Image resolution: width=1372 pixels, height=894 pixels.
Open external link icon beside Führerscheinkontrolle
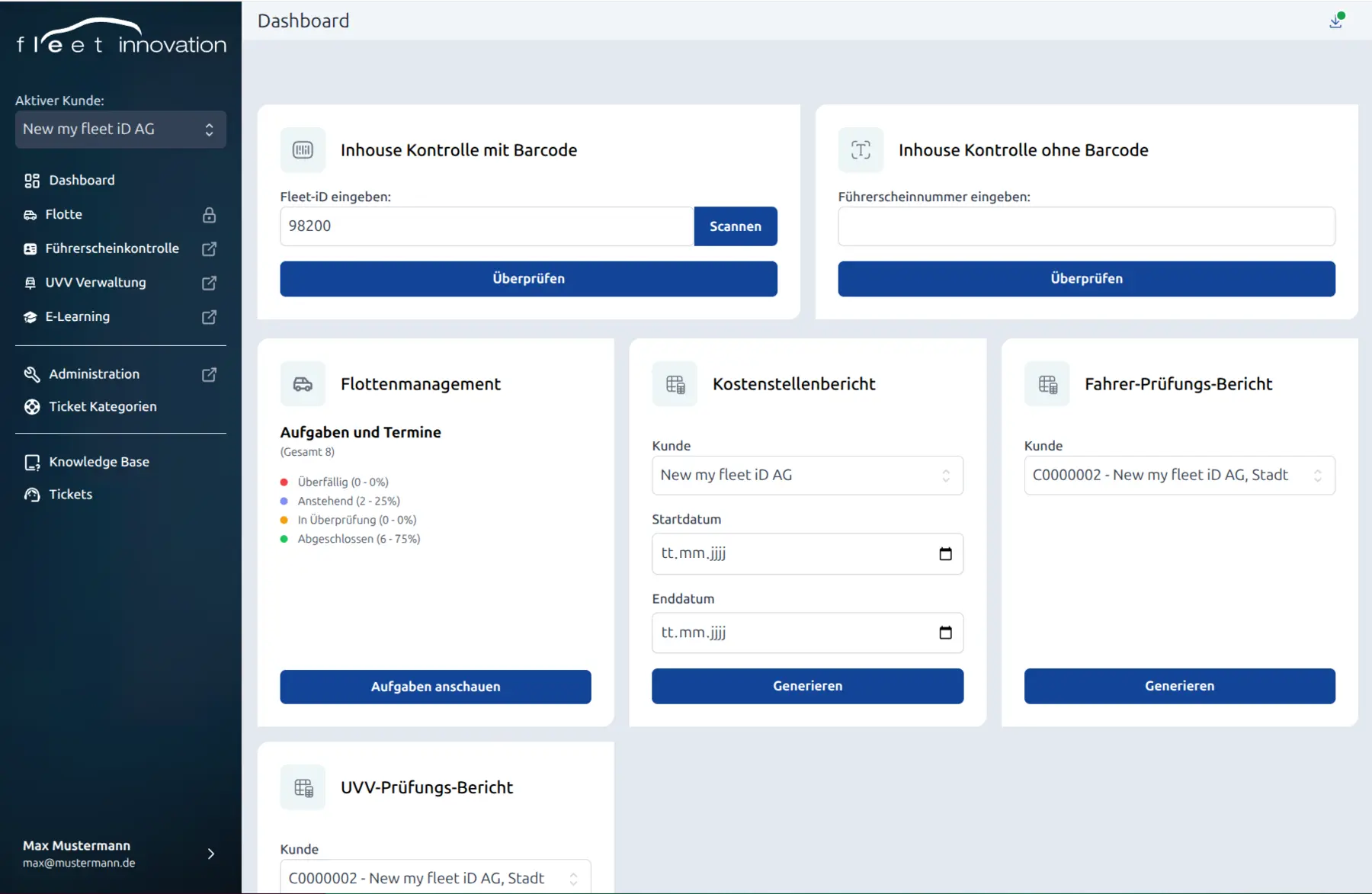(x=209, y=248)
